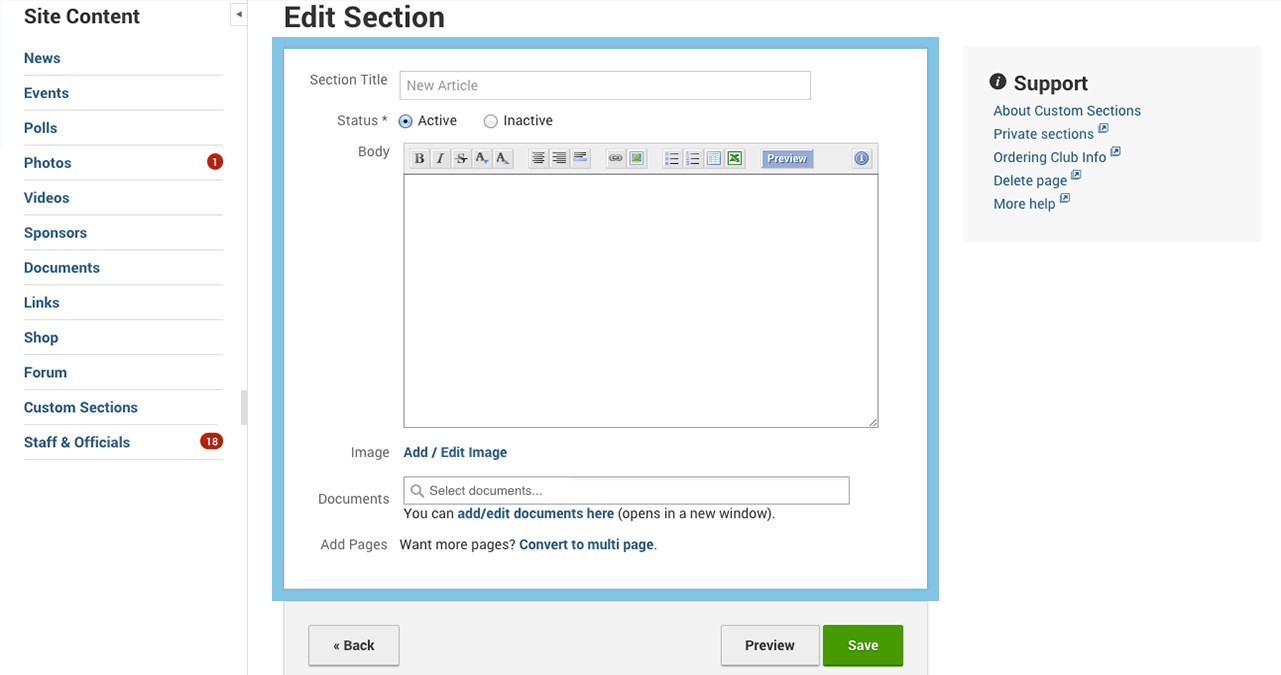Insert an image via the toolbar picture icon

click(636, 159)
